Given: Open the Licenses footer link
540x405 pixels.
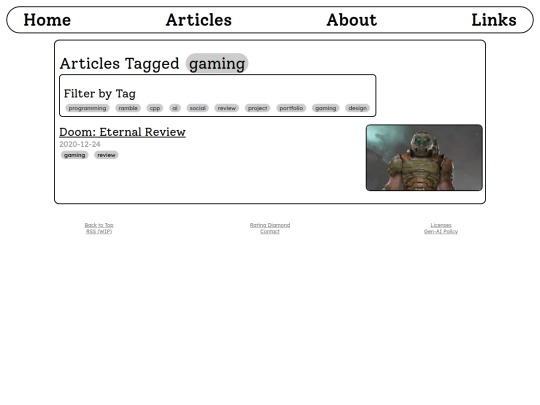Looking at the screenshot, I should click(x=441, y=225).
